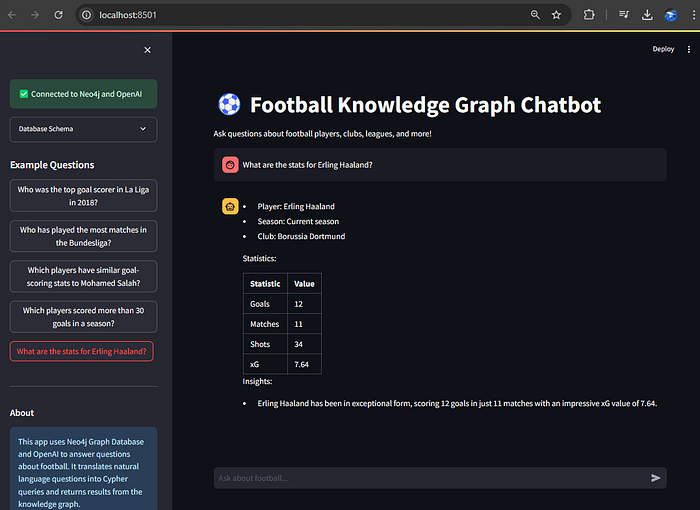Click the Value column header

pyautogui.click(x=304, y=284)
